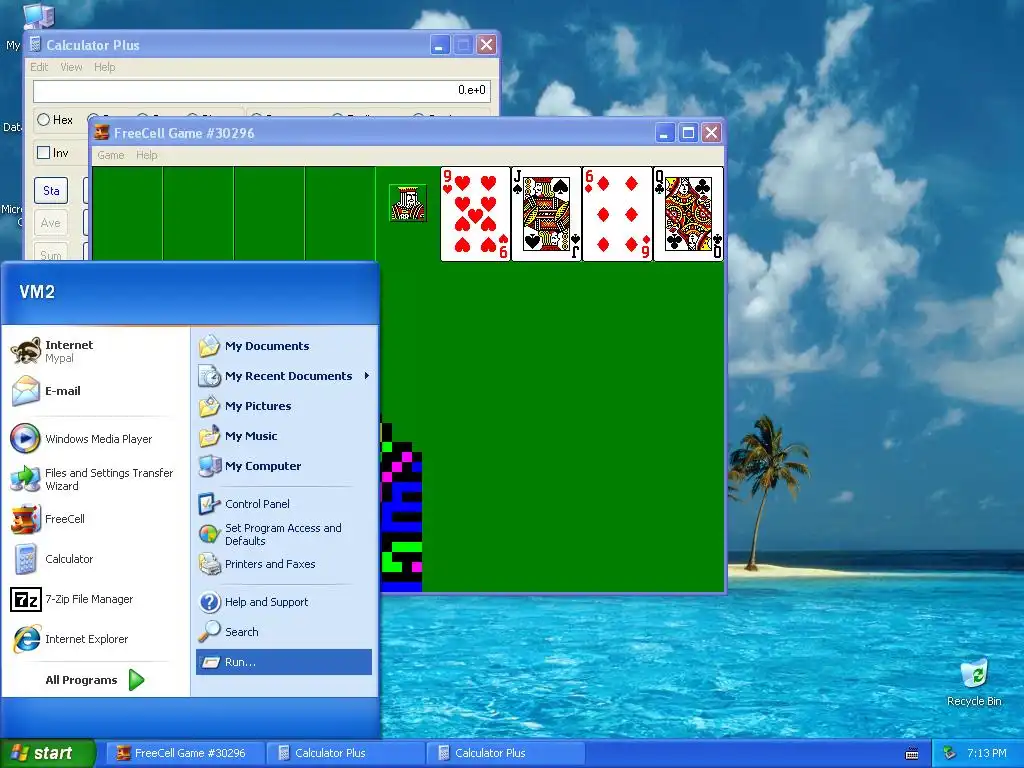Open Search from Start menu

click(x=284, y=632)
